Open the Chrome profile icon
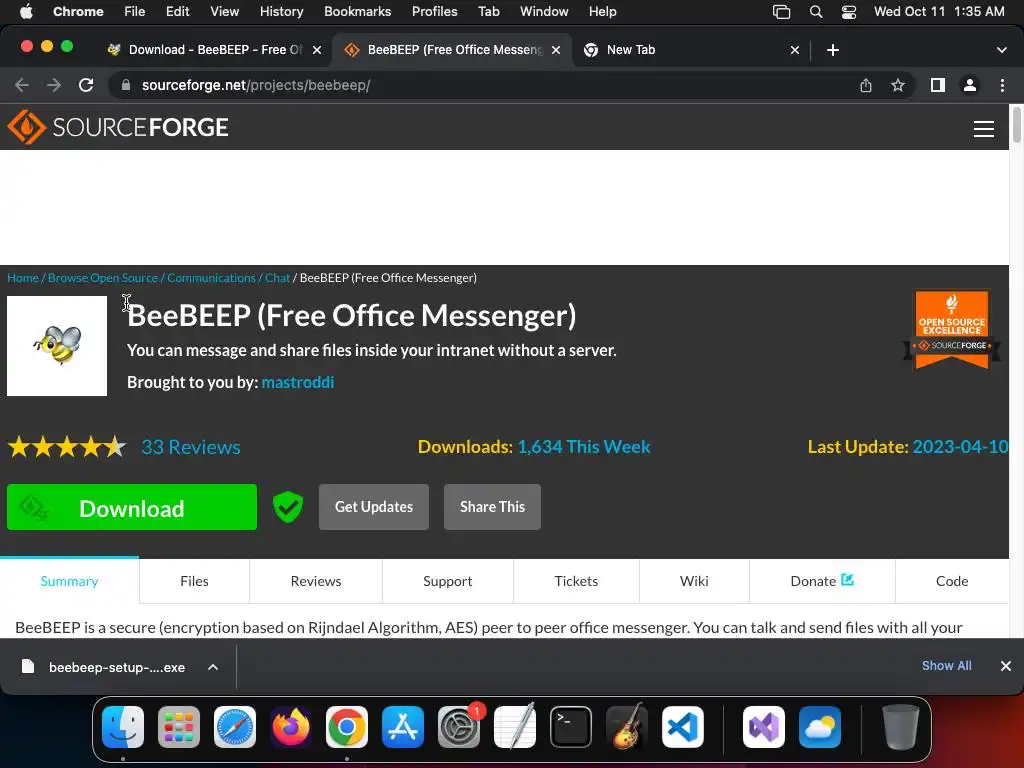The width and height of the screenshot is (1024, 768). tap(970, 85)
